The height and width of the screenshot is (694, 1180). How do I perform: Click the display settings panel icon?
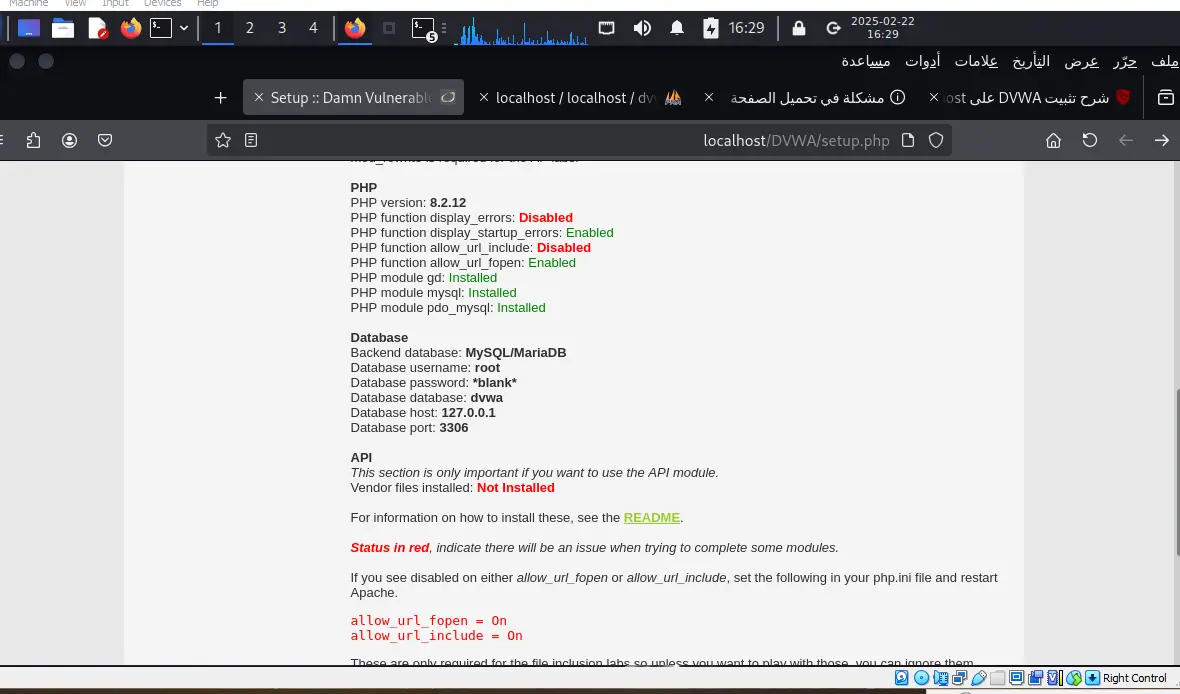coord(607,29)
